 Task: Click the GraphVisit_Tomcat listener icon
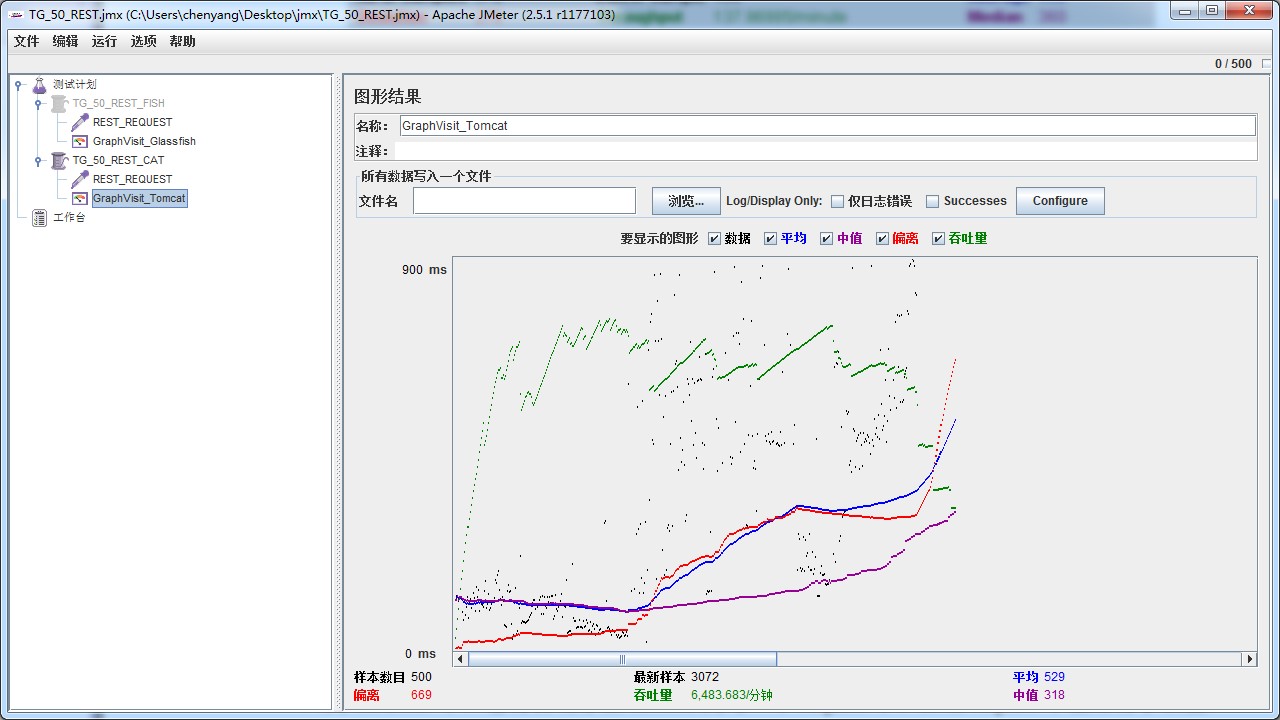coord(79,198)
